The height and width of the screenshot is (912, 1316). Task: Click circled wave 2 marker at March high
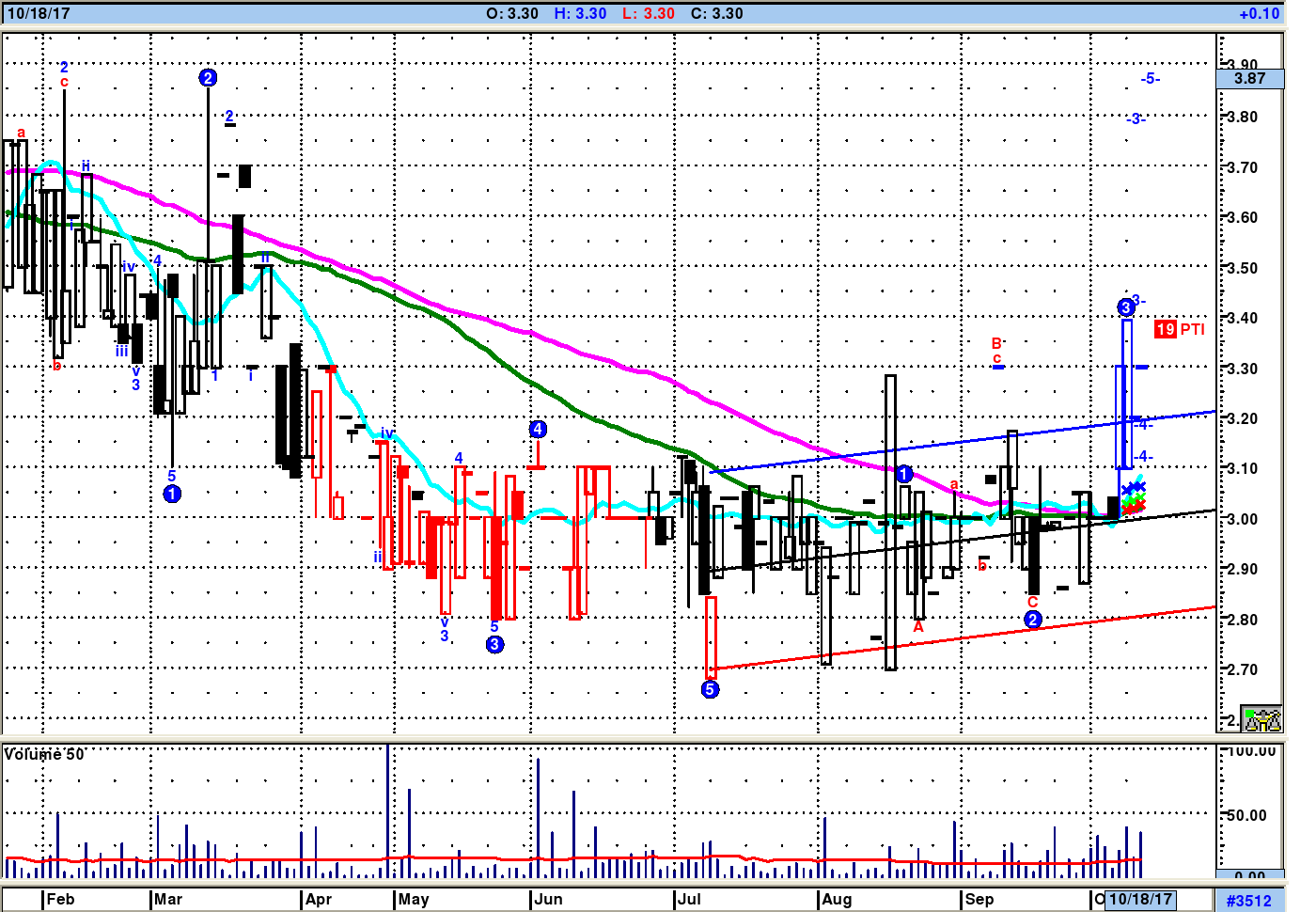point(208,78)
